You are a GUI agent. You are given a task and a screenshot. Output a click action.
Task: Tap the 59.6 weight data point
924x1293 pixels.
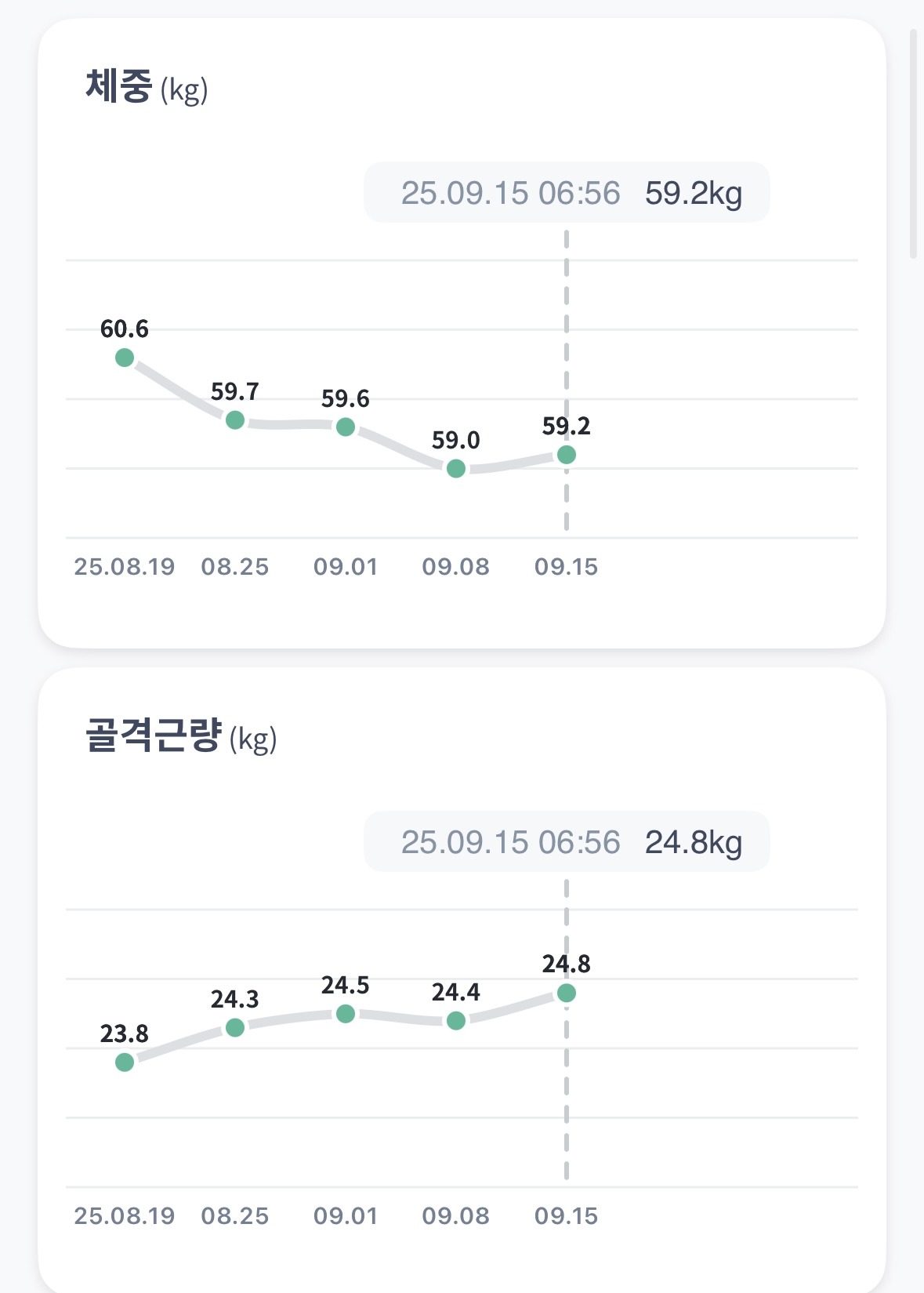click(x=346, y=427)
